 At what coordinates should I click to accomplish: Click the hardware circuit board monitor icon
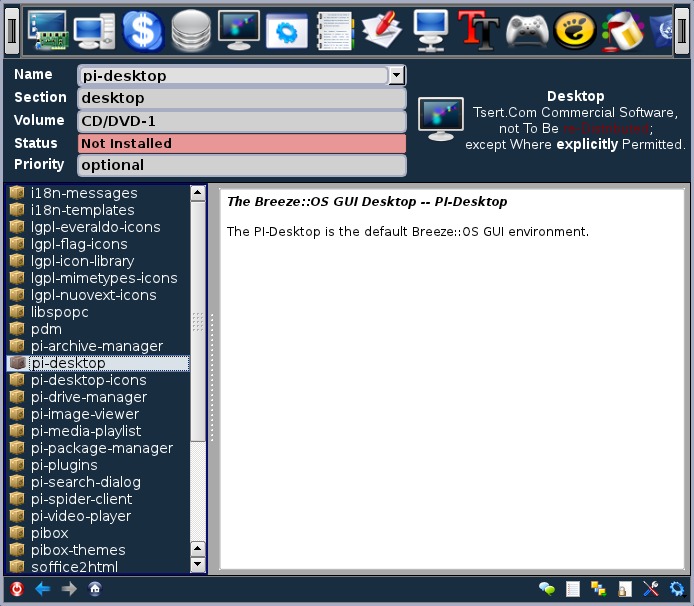coord(46,30)
